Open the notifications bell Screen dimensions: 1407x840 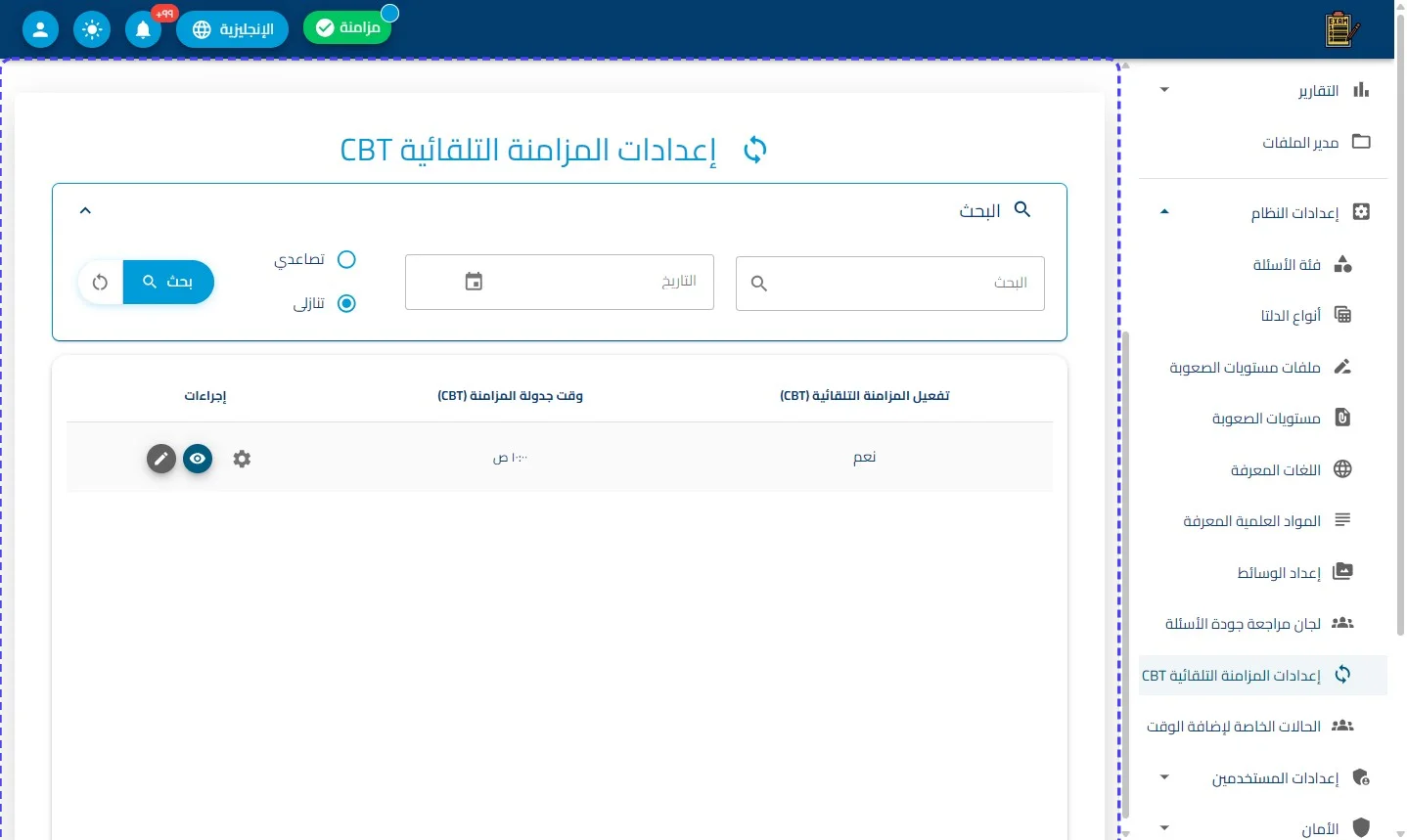(x=143, y=29)
